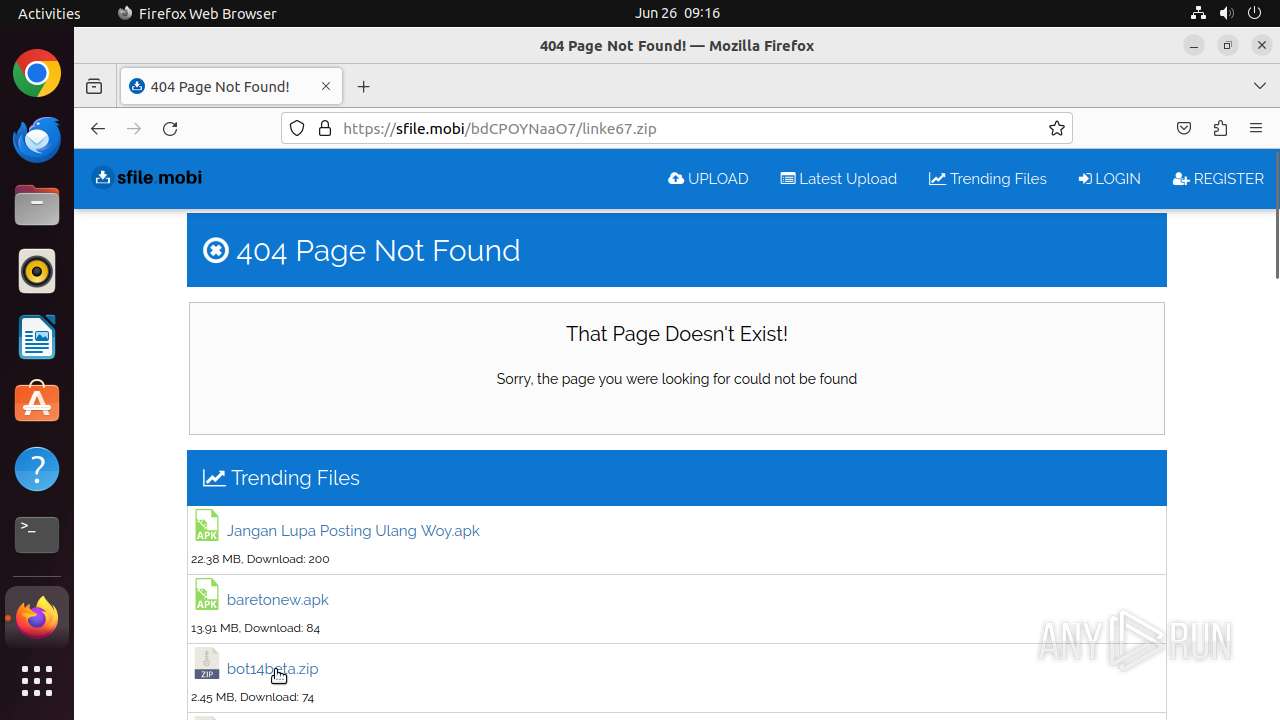
Task: Bookmark this page with the star icon
Action: click(x=1056, y=128)
